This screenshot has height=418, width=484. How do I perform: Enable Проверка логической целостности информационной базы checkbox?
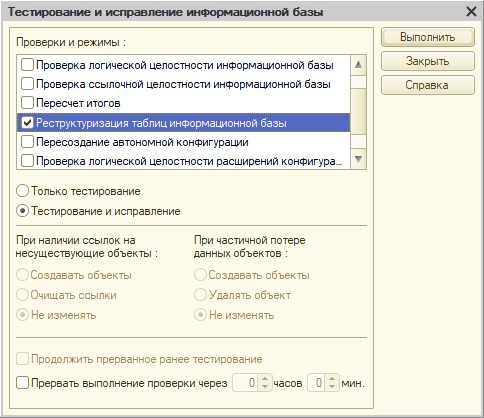(x=27, y=65)
